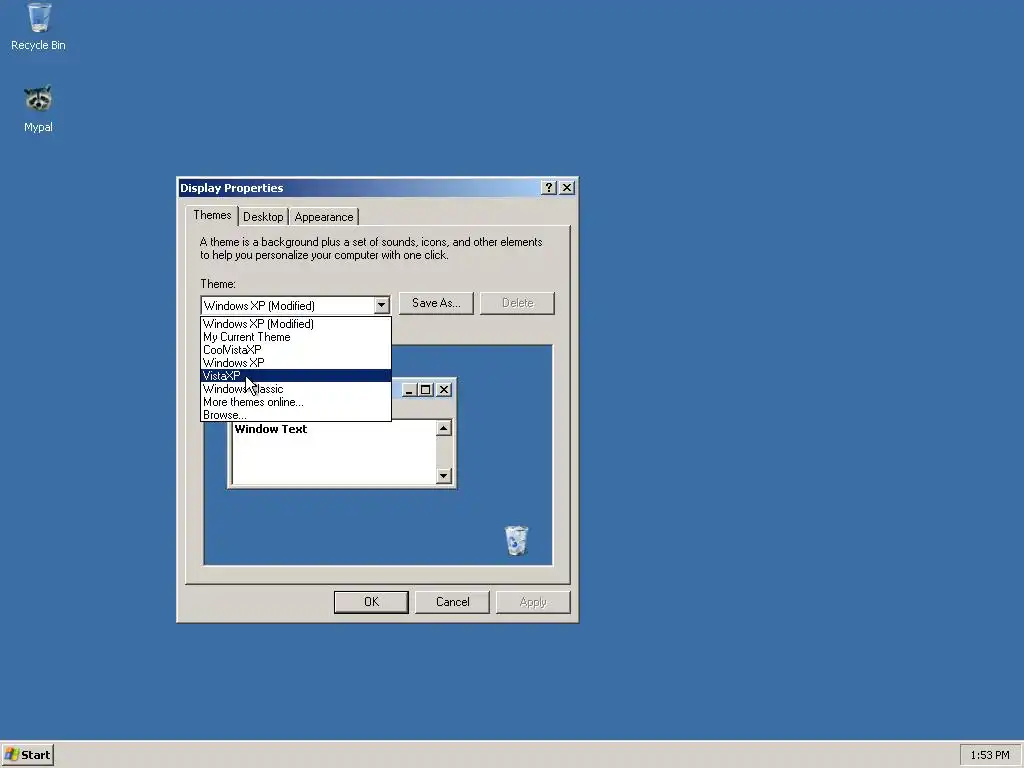
Task: Switch to the Themes tab
Action: pyautogui.click(x=212, y=216)
